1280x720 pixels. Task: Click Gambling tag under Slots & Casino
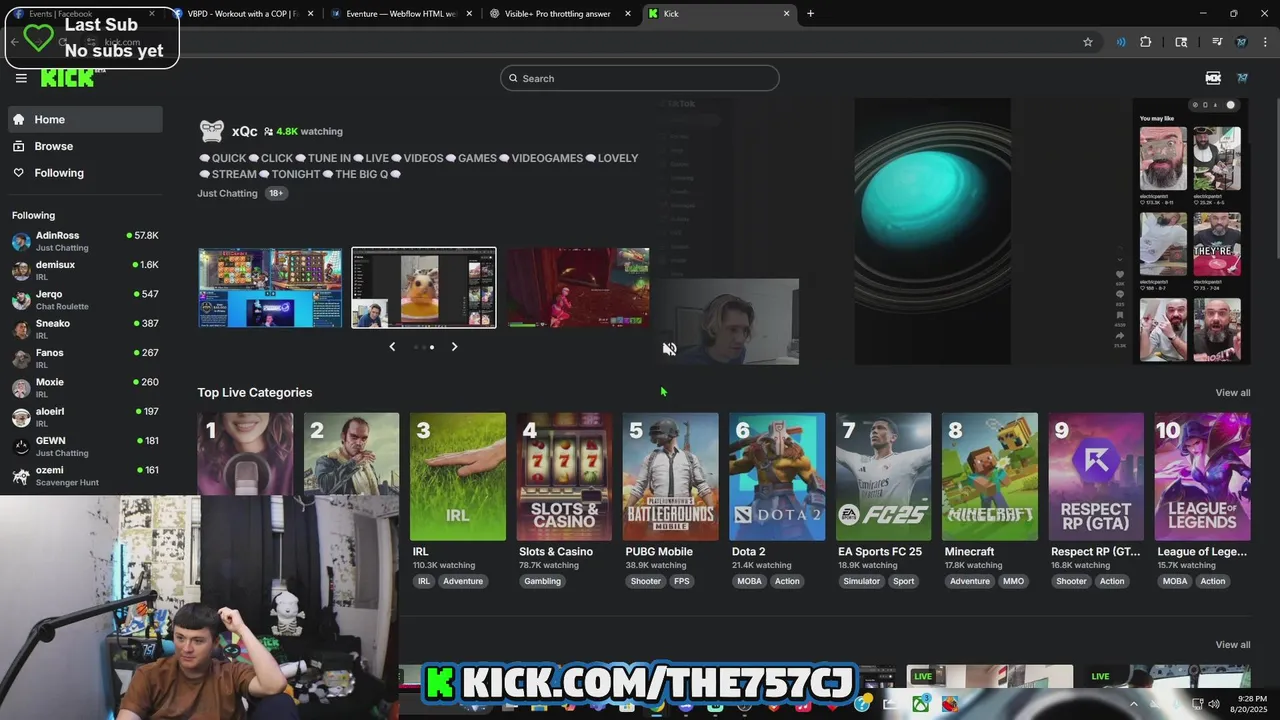[543, 581]
